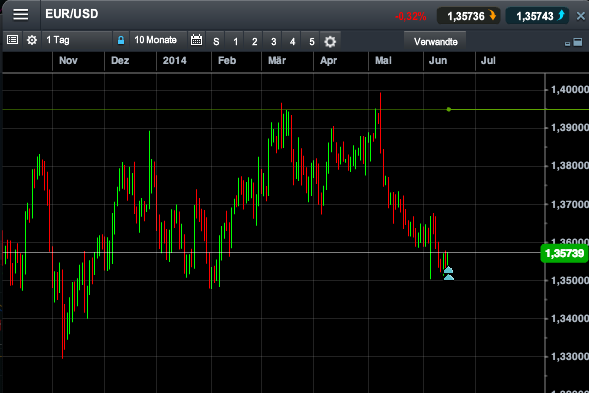The image size is (589, 393).
Task: Close the EUR/USD chart window
Action: (581, 16)
